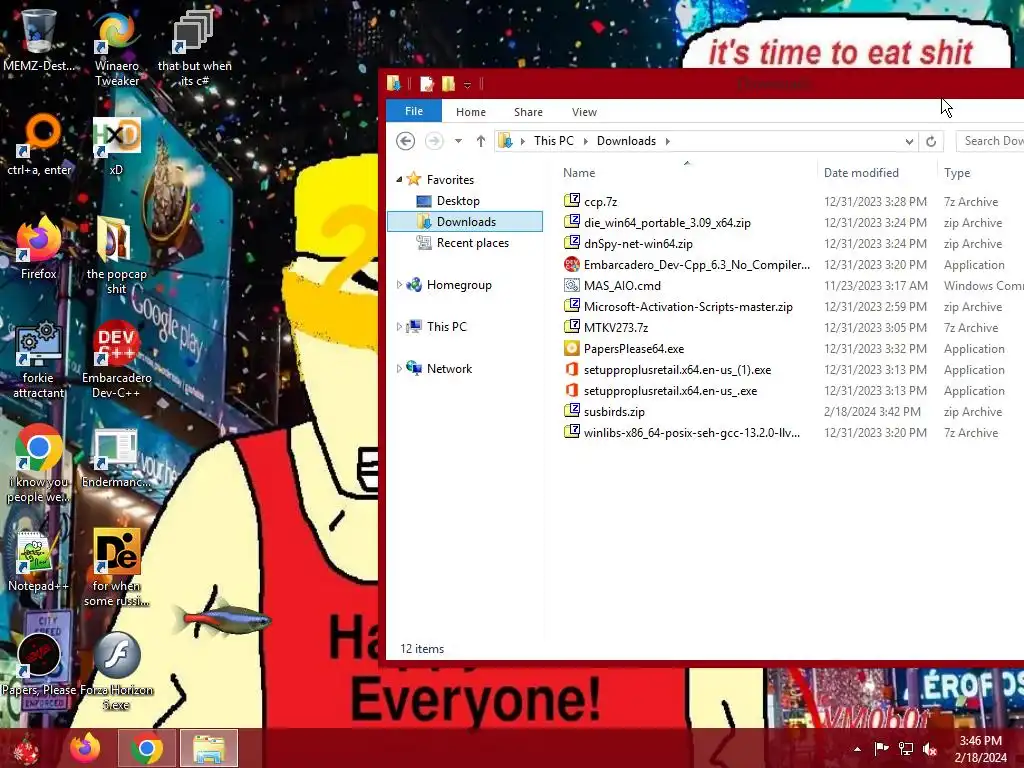The image size is (1024, 768).
Task: Open network icon in system tray
Action: (906, 749)
